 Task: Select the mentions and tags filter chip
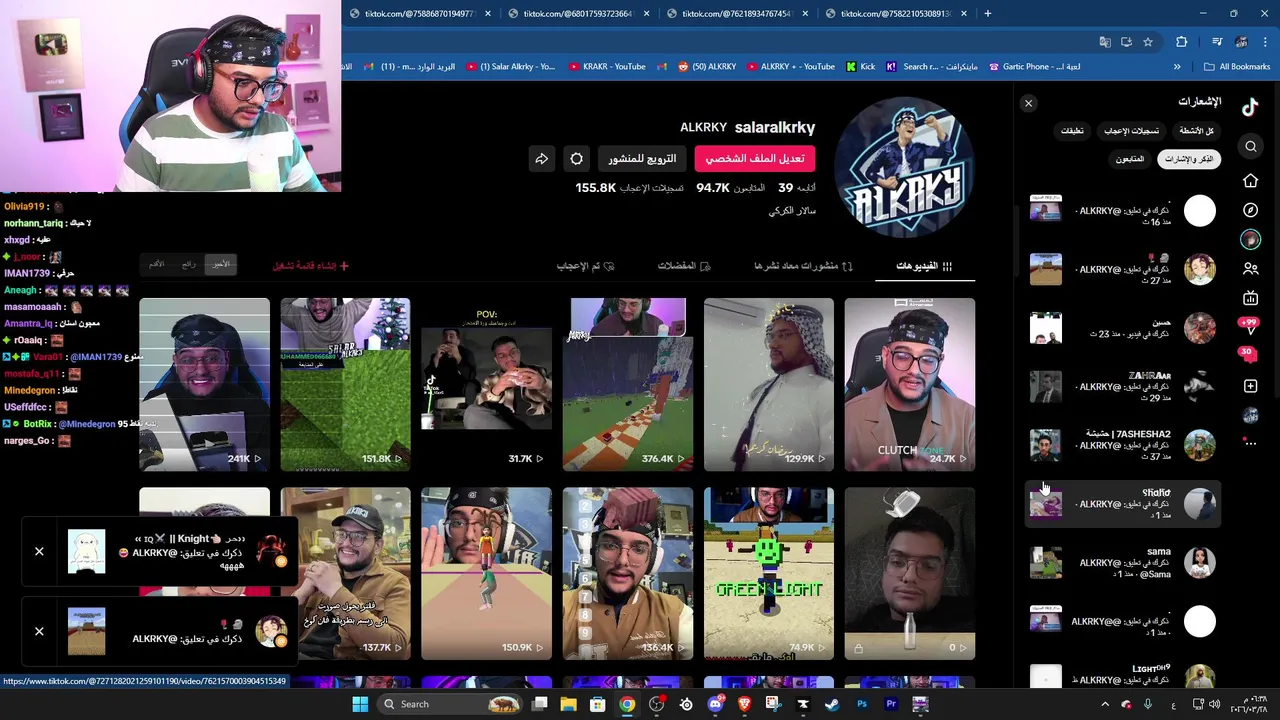coord(1189,159)
